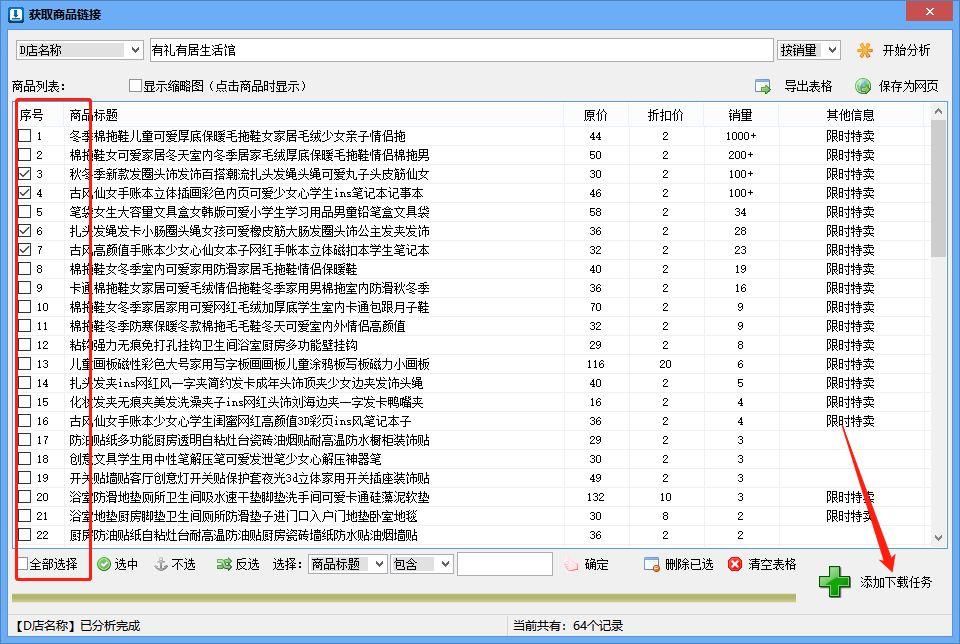Check the box for row 1
This screenshot has height=644, width=960.
click(x=24, y=136)
